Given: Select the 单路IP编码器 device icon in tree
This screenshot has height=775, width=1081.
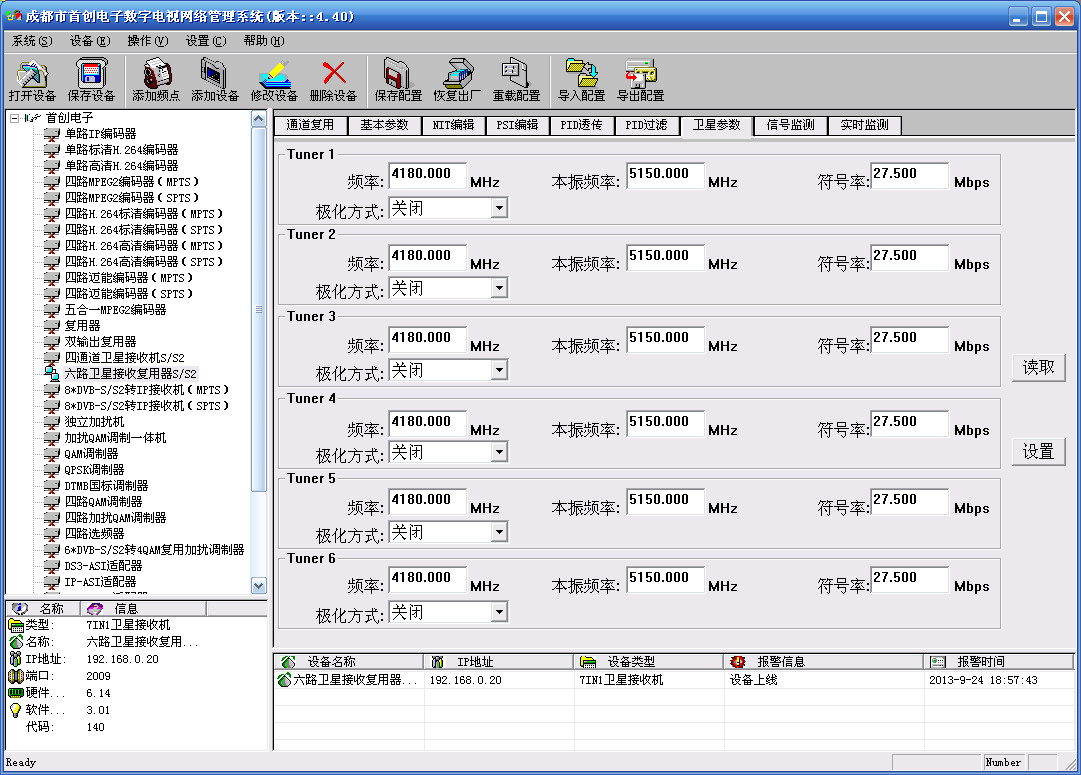Looking at the screenshot, I should coord(52,133).
